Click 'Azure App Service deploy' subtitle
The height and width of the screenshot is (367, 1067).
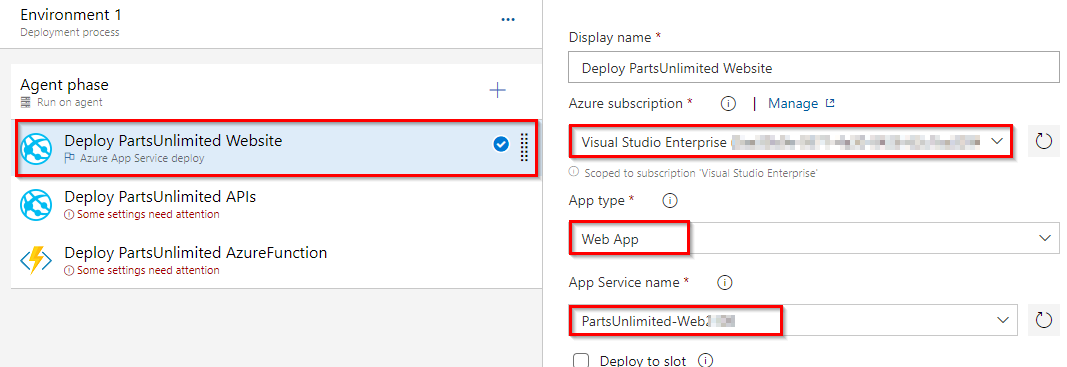(142, 159)
